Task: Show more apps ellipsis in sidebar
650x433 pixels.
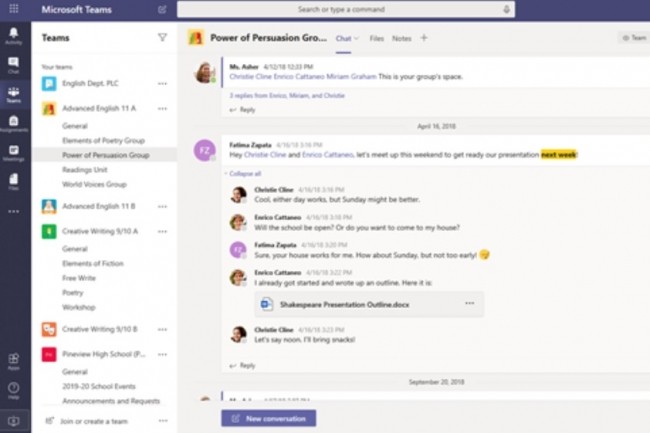Action: (14, 211)
